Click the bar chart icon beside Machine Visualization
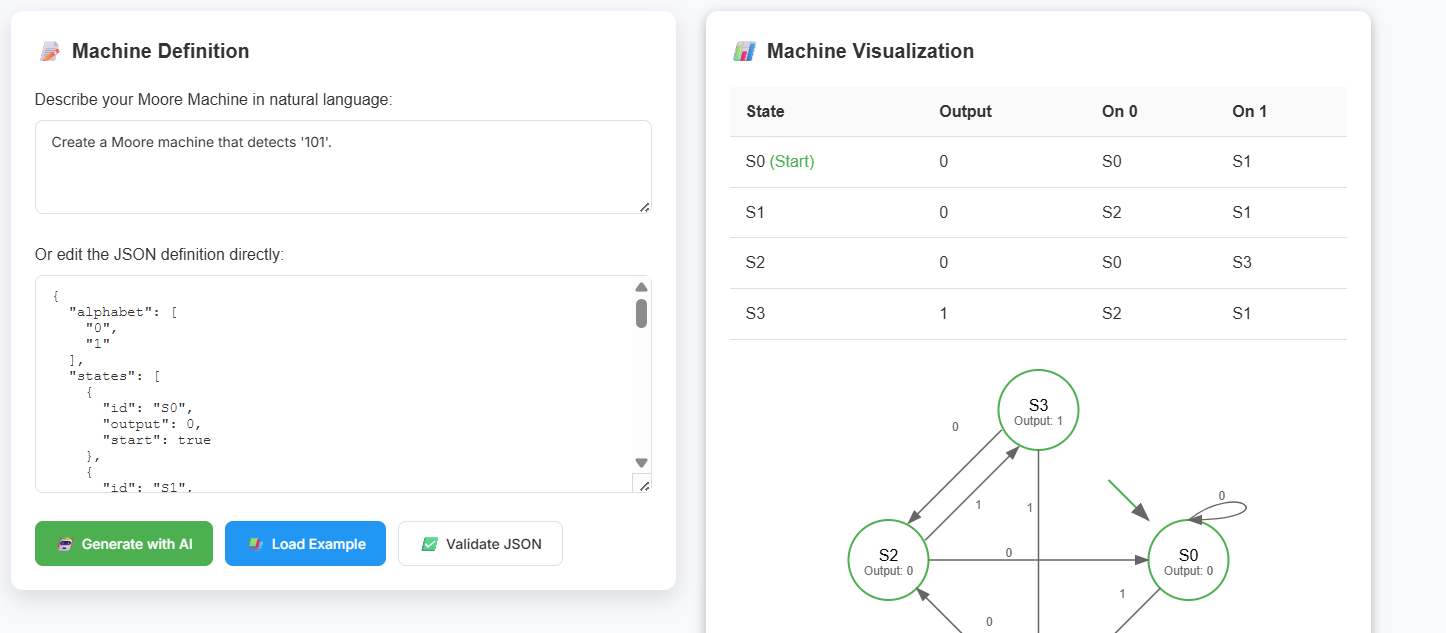The height and width of the screenshot is (633, 1446). pos(743,50)
